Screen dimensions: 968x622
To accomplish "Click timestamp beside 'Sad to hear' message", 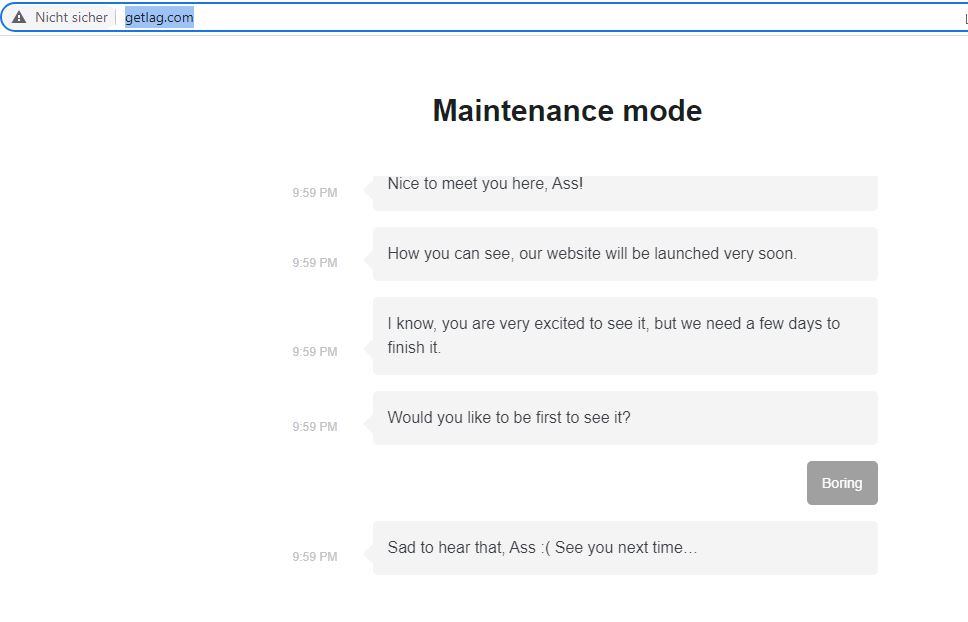I will click(x=315, y=557).
